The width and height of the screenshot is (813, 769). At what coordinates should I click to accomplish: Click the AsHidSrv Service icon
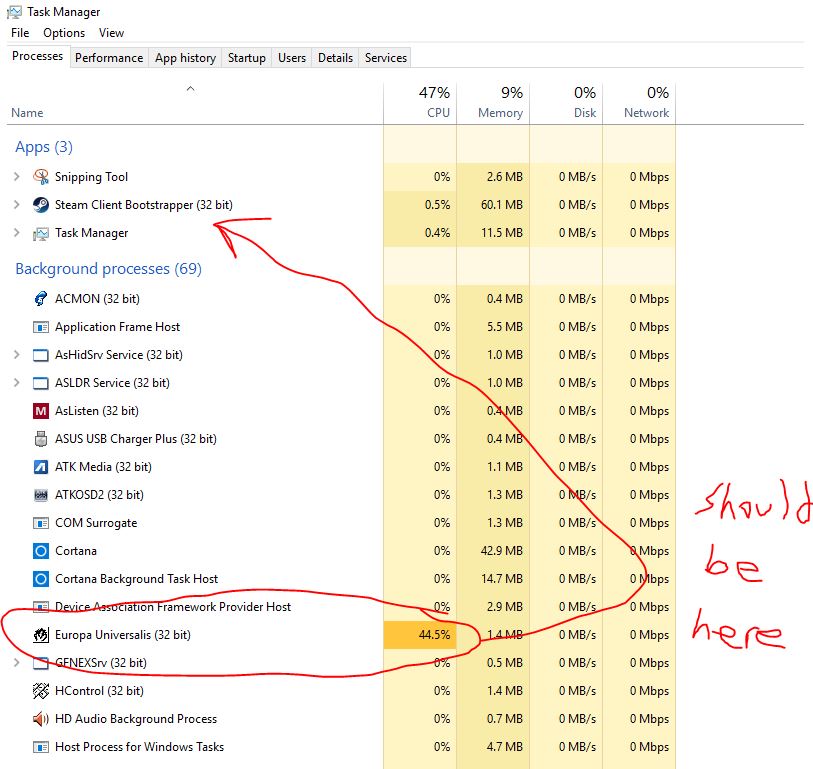point(41,355)
